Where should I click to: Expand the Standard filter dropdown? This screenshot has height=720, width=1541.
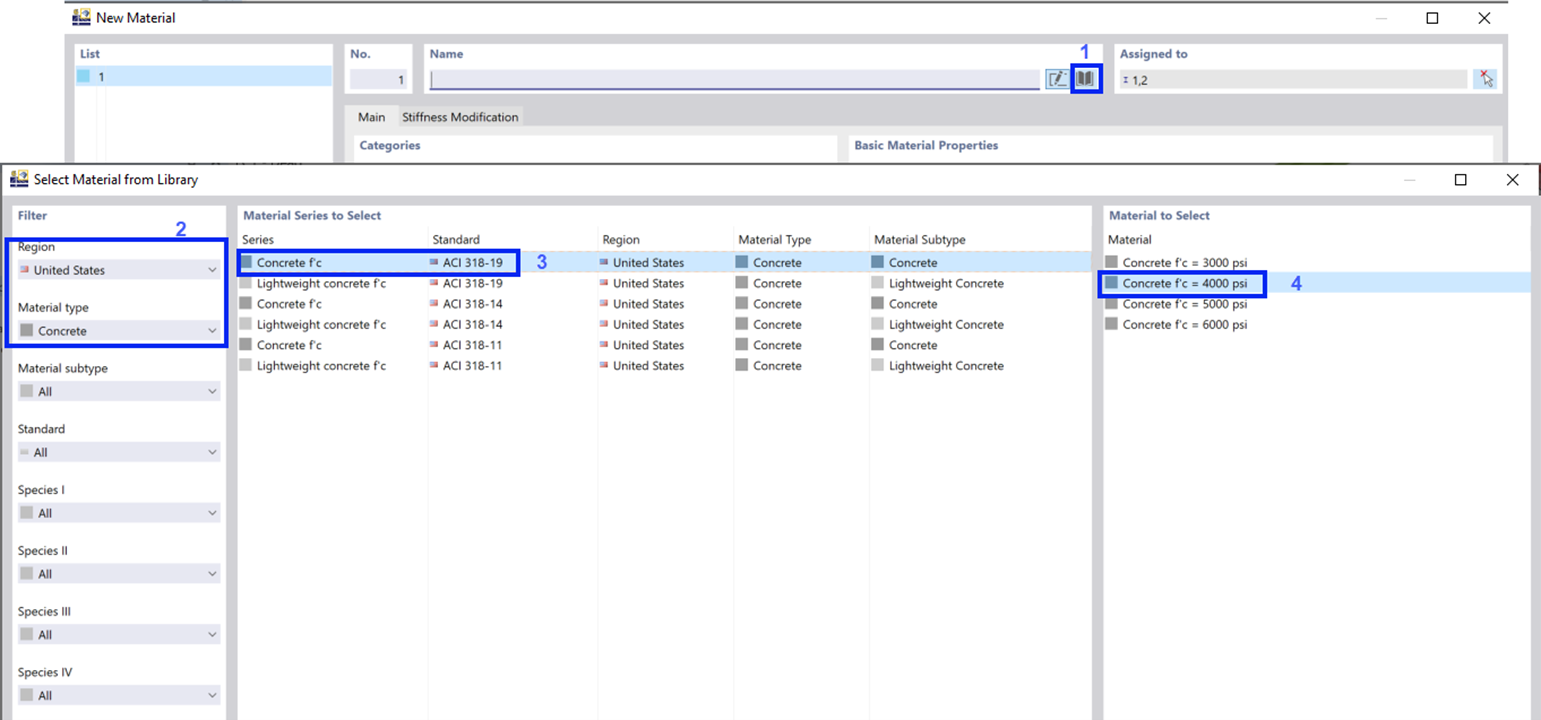point(119,452)
